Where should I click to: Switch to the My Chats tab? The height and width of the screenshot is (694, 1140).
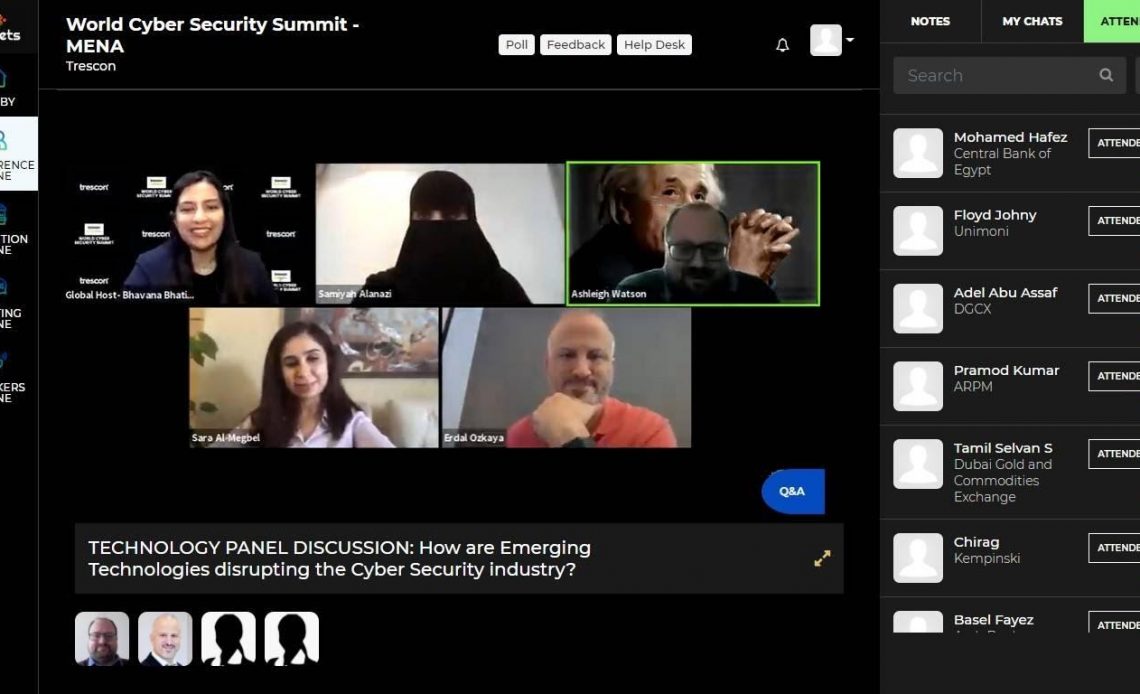tap(1032, 21)
